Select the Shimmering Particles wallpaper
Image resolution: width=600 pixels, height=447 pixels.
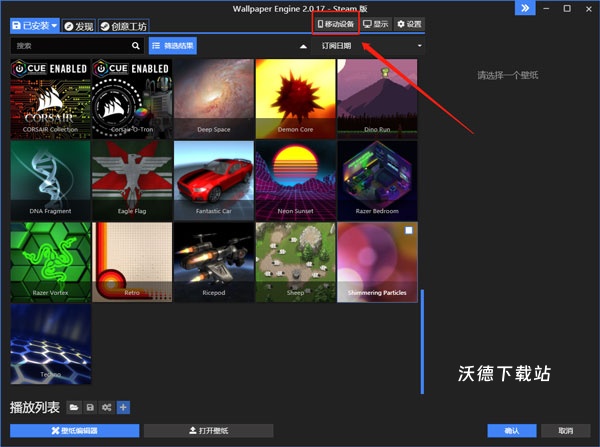377,262
